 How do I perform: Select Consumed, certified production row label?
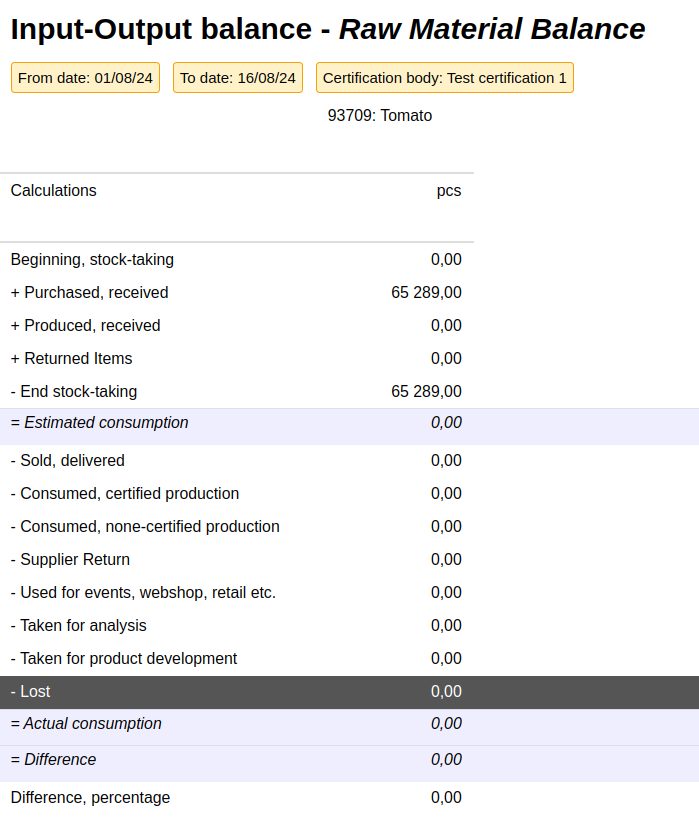pos(125,494)
